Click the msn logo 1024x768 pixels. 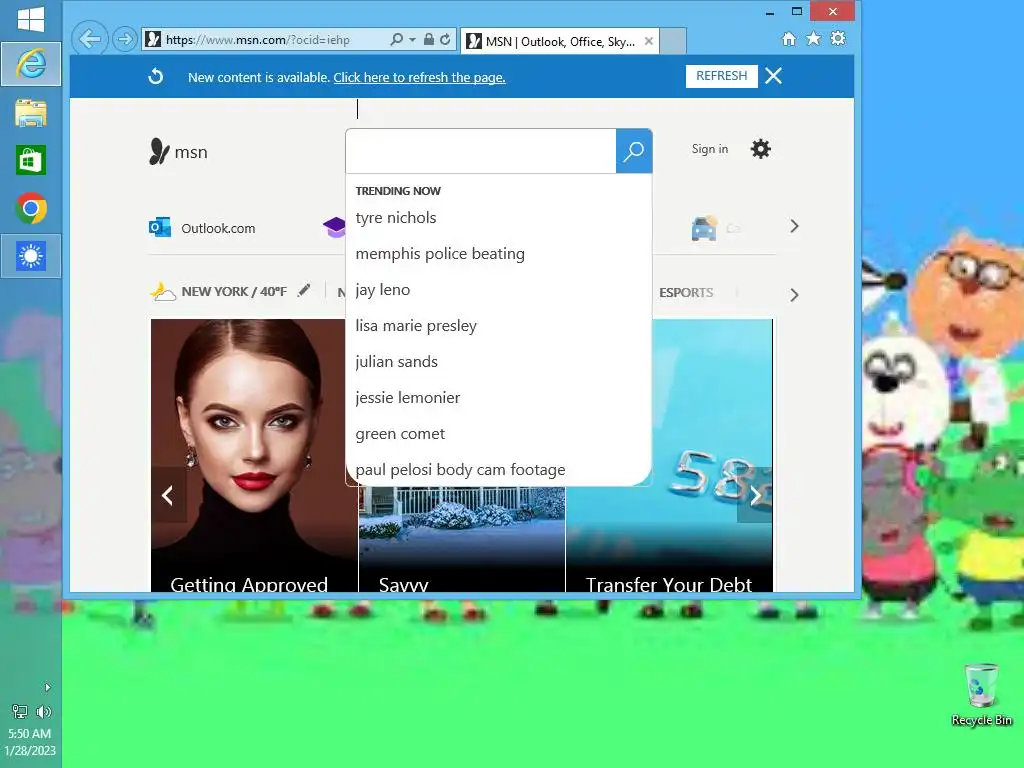coord(178,152)
